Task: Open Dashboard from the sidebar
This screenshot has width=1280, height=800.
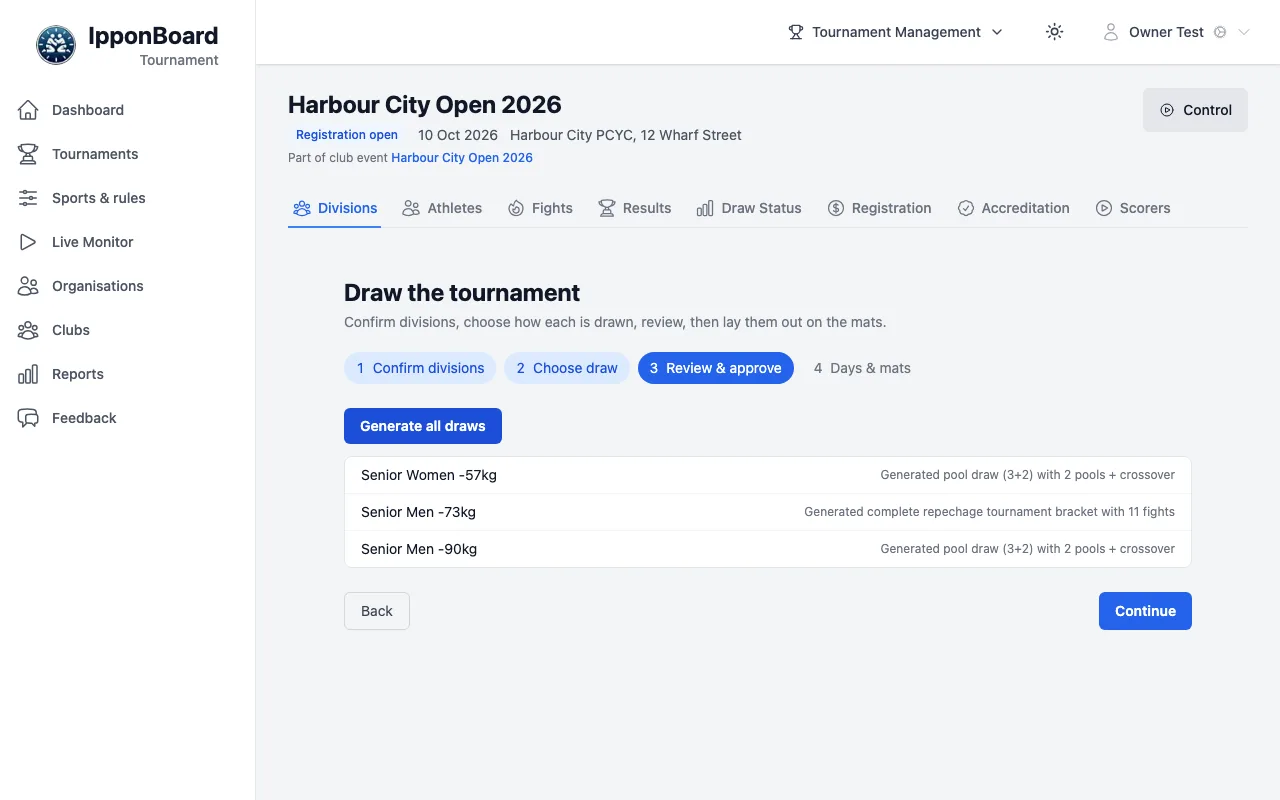Action: [x=128, y=110]
